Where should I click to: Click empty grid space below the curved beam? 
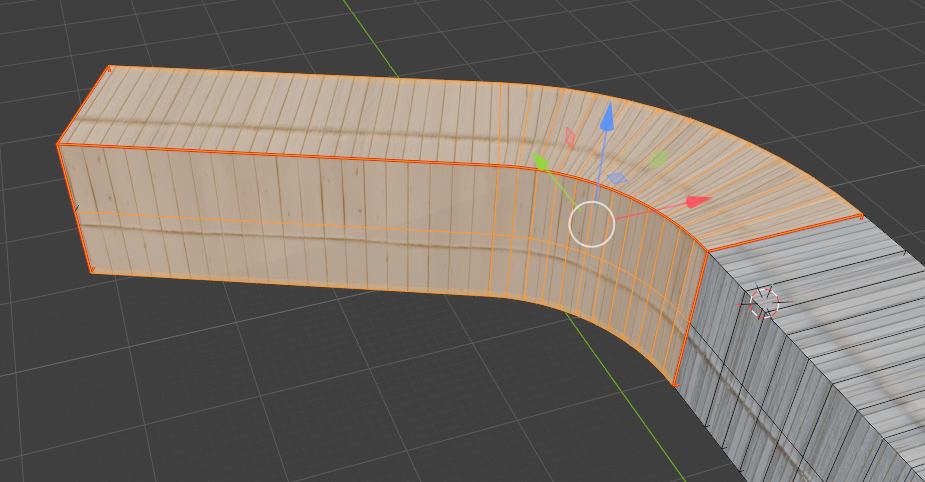coord(400,400)
